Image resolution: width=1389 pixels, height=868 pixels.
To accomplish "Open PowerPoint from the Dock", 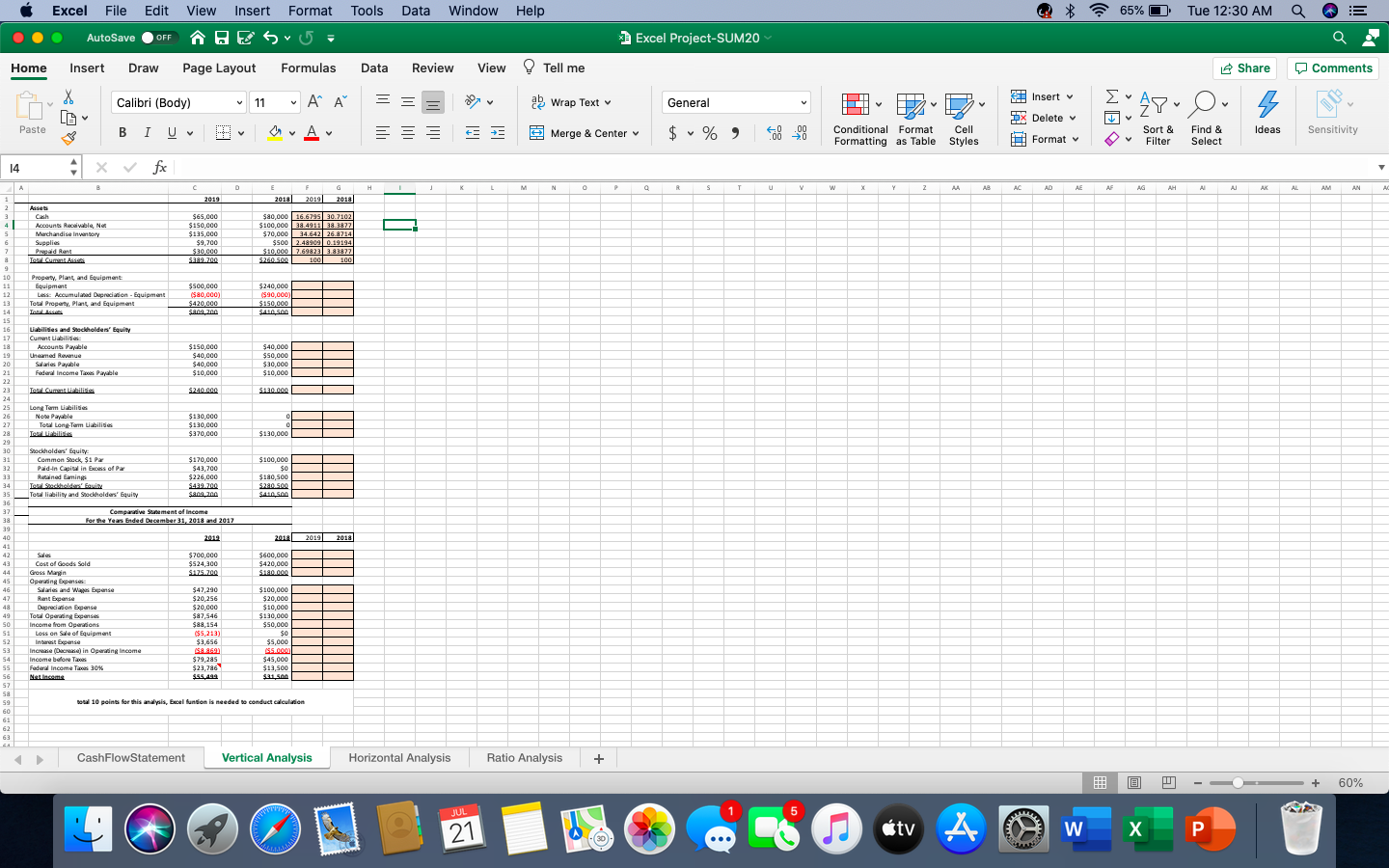I will [1210, 829].
